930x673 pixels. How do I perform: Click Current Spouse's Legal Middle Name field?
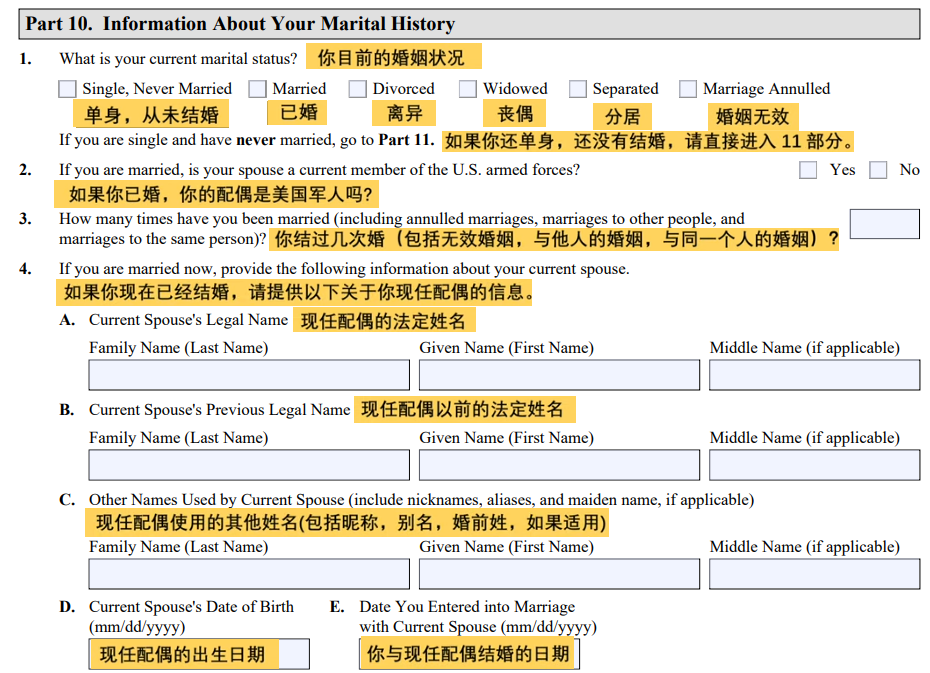[814, 375]
